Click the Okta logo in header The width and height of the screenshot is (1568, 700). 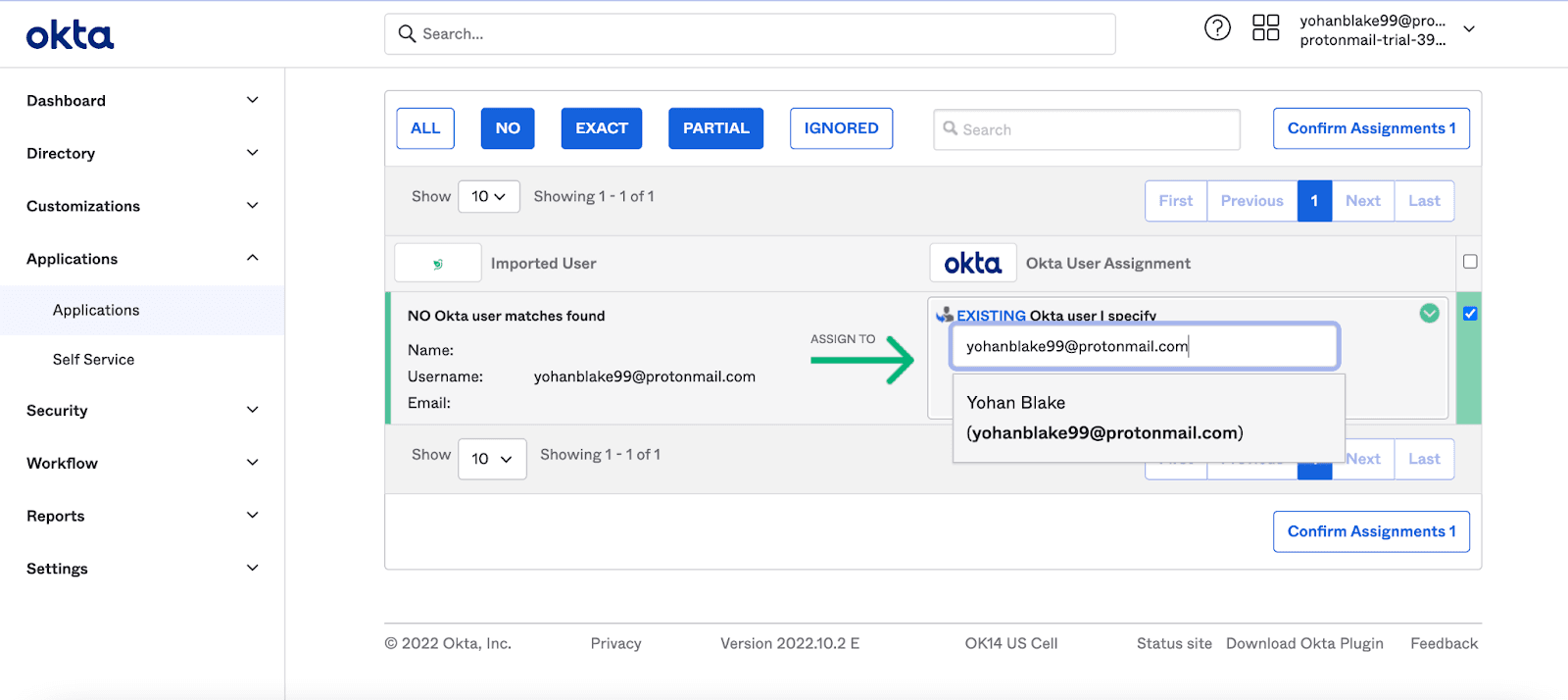point(70,35)
